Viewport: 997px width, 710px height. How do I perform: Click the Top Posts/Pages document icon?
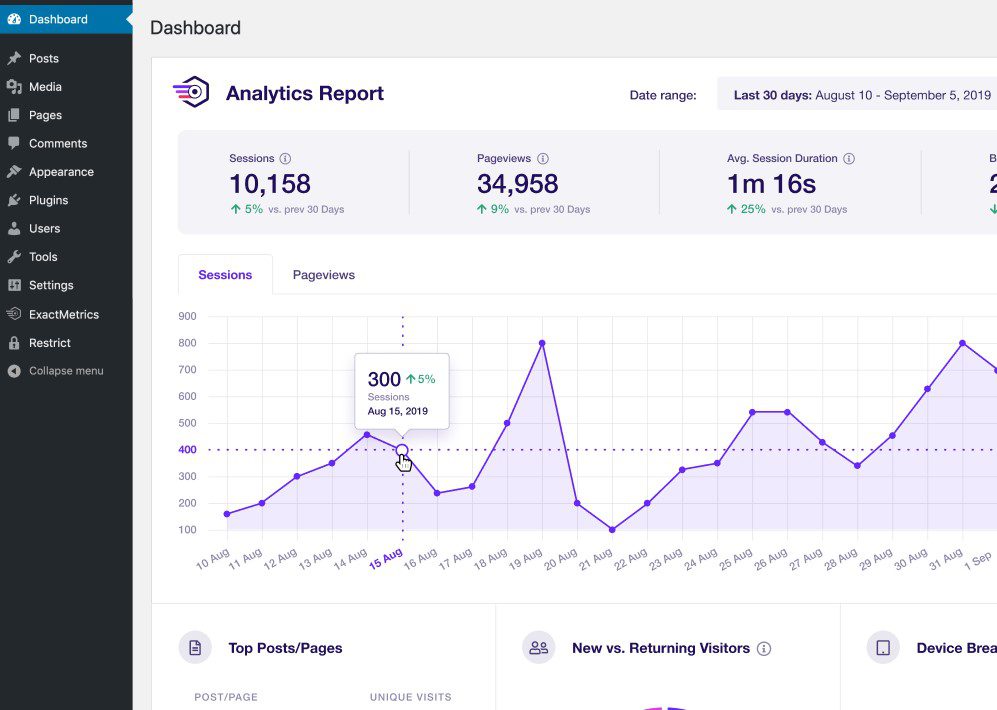point(195,648)
